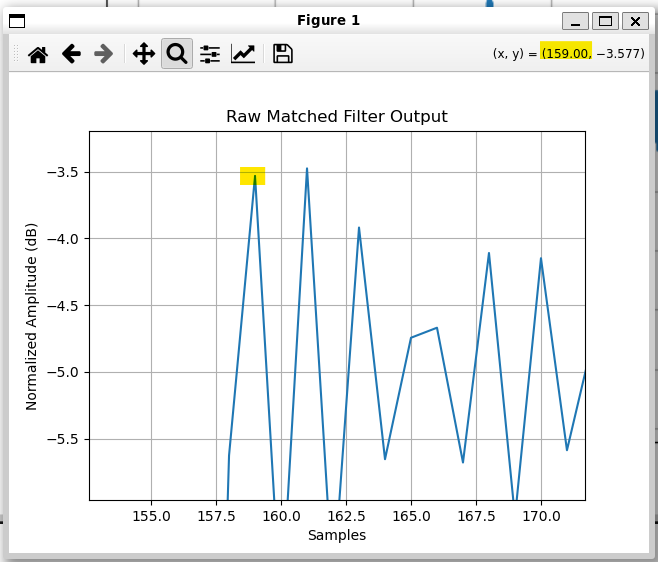Click the y-axis tick label −4.5

(x=63, y=306)
